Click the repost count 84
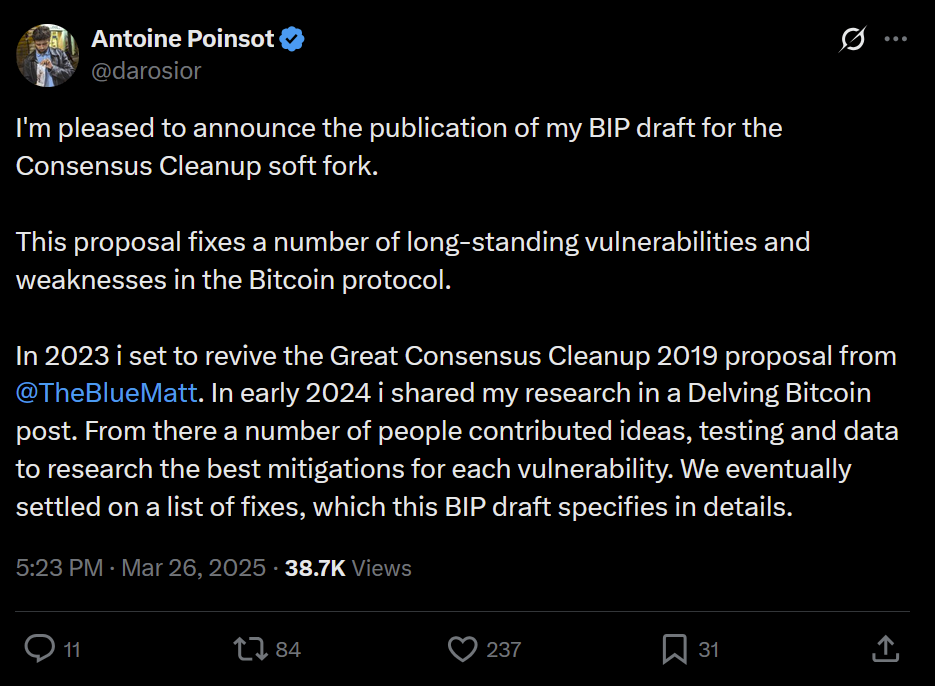 coord(288,650)
